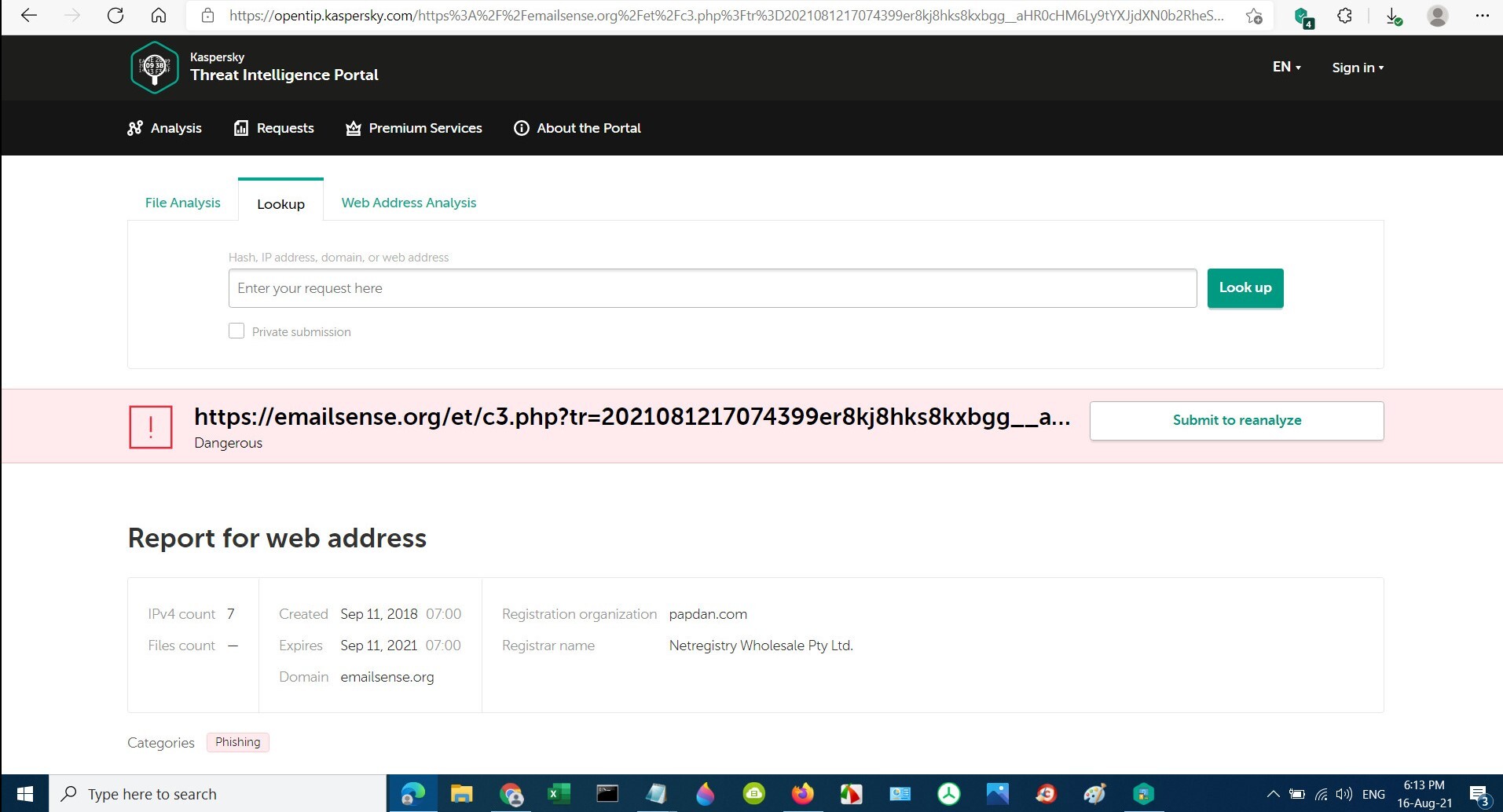Click the Expires date Sep 11, 2021
This screenshot has height=812, width=1503.
[x=379, y=646]
